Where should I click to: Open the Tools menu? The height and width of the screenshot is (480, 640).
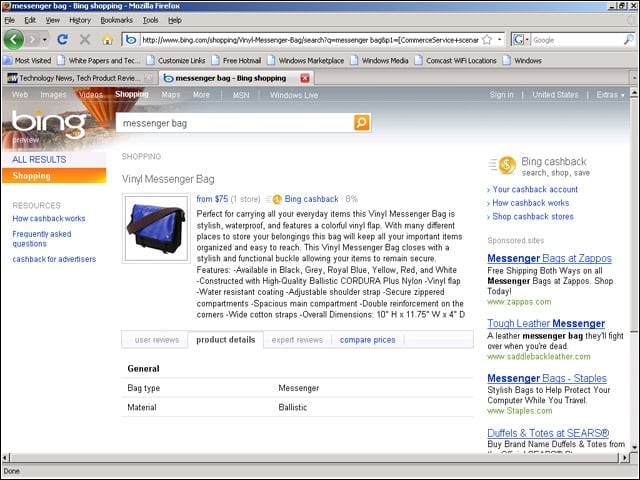150,20
